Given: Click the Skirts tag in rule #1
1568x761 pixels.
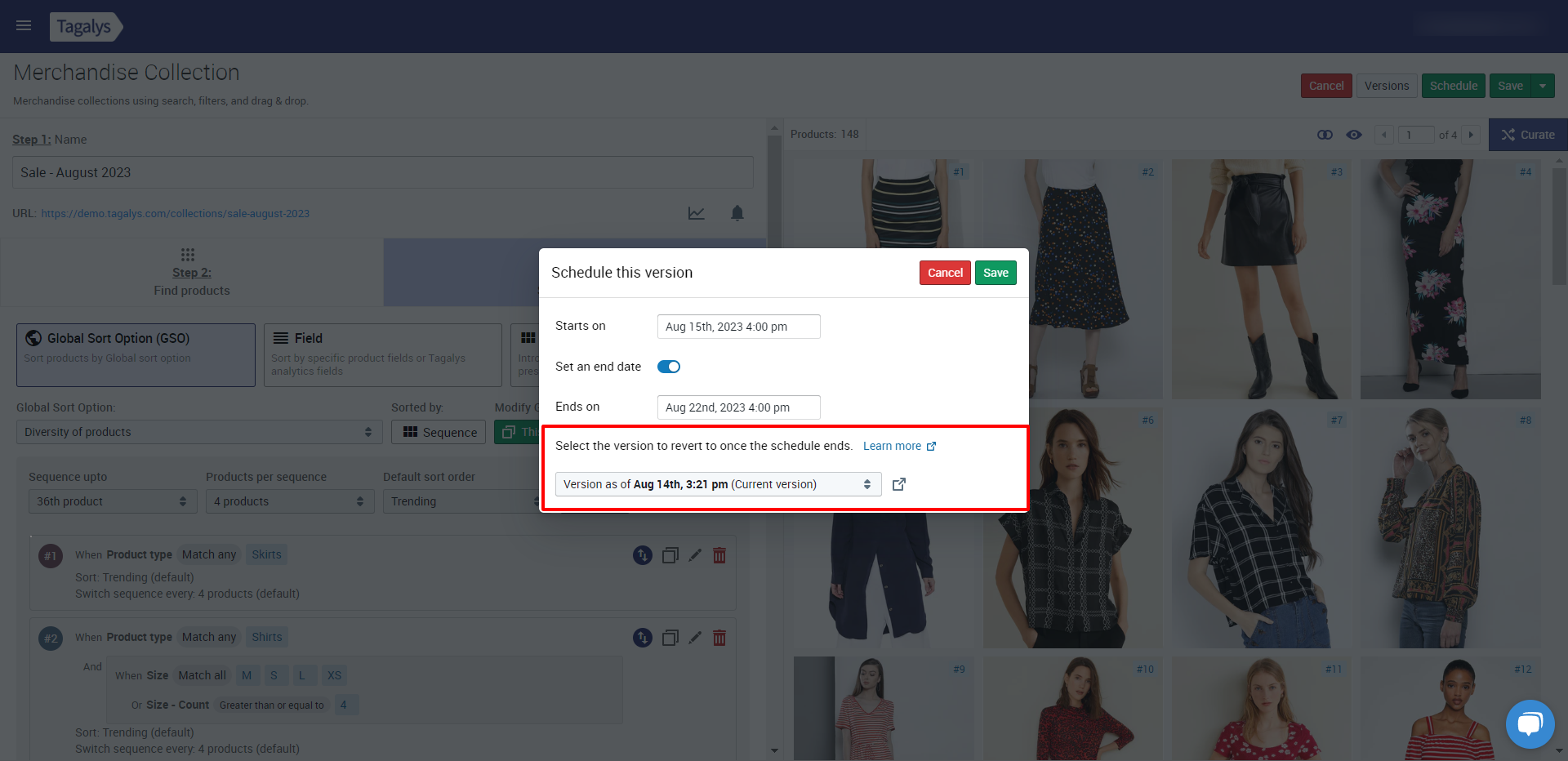Looking at the screenshot, I should [266, 554].
